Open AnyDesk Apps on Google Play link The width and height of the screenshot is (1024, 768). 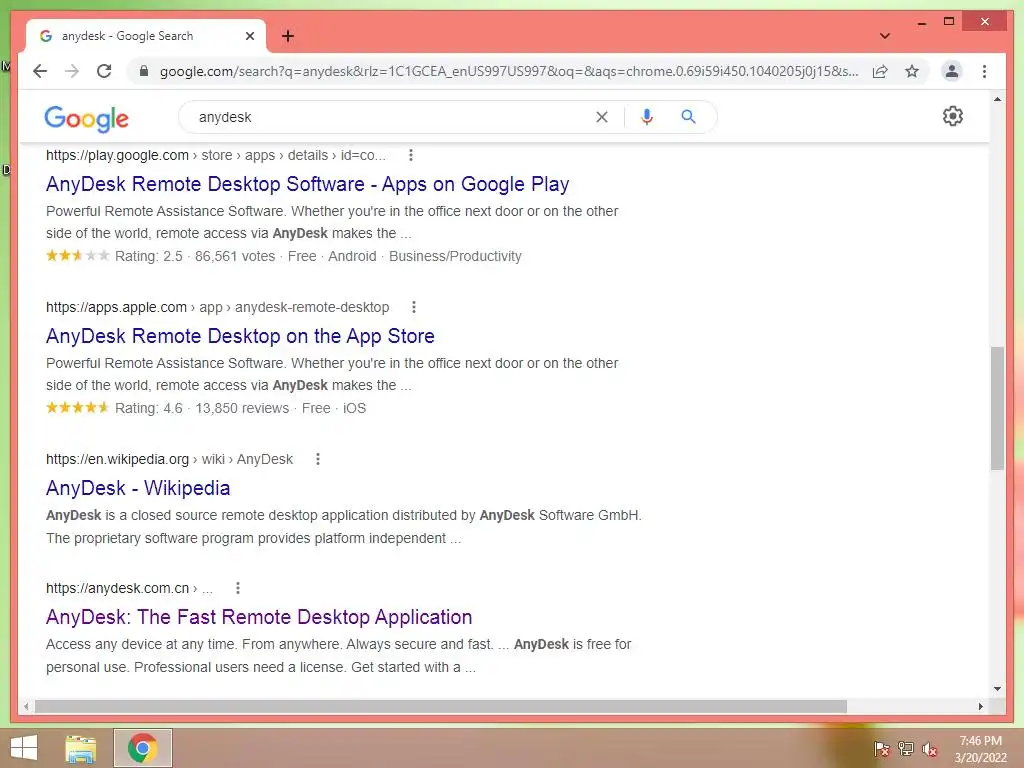point(308,184)
